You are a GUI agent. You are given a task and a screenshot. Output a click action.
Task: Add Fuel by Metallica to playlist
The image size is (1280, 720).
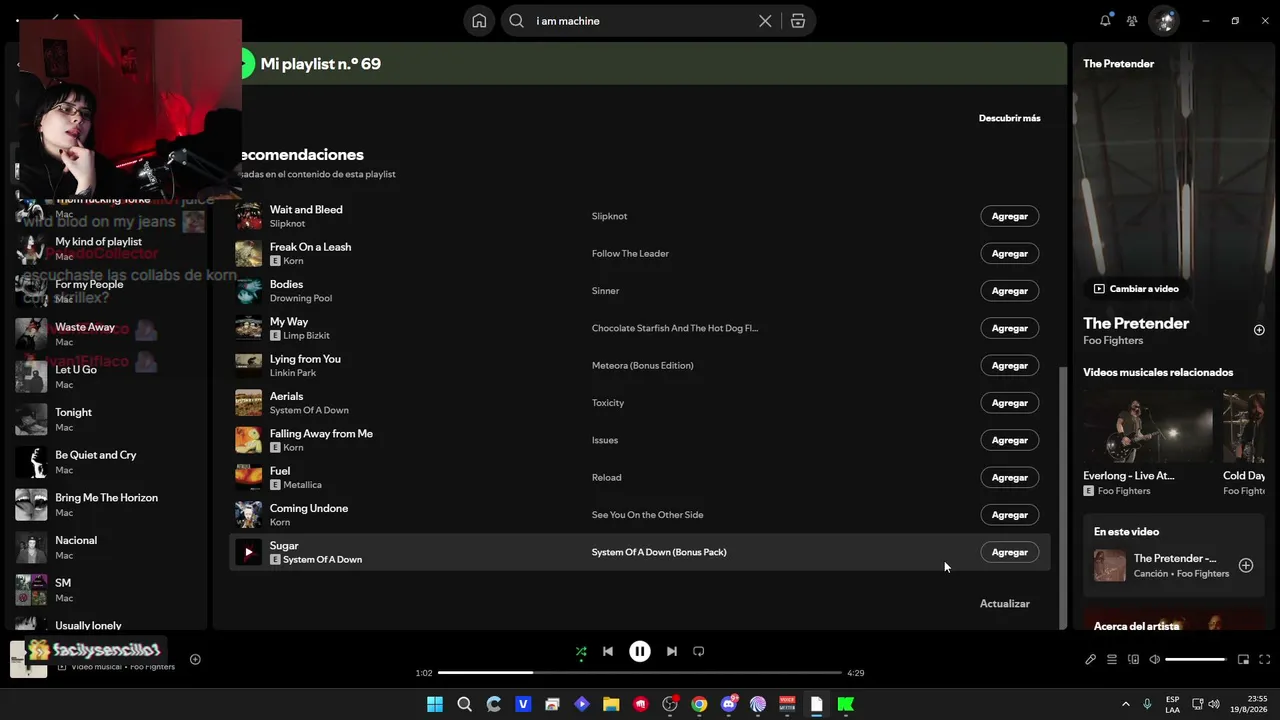click(1010, 477)
